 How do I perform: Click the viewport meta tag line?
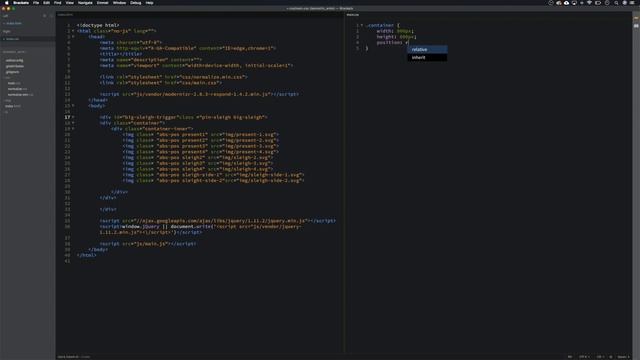pos(196,65)
